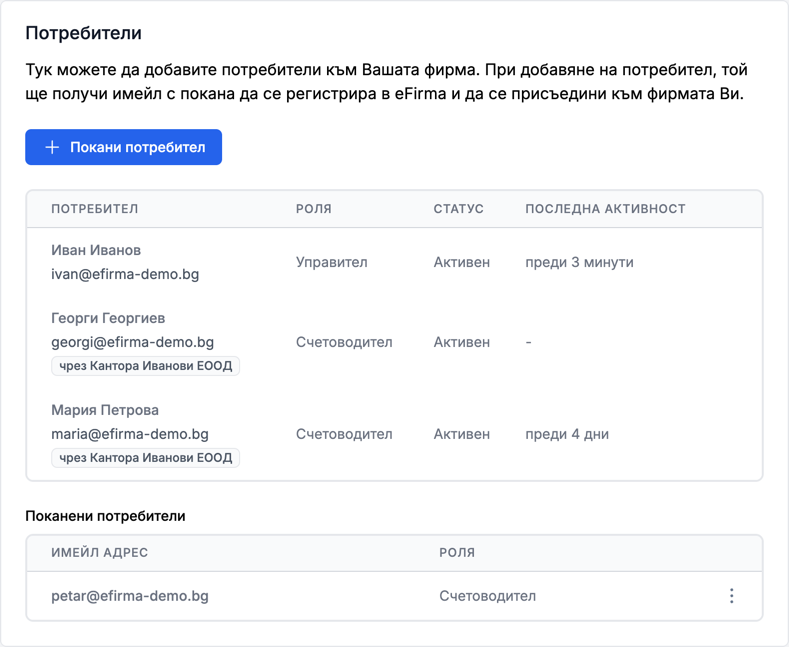Click the Счетоводител role of petar invitation

coord(488,596)
